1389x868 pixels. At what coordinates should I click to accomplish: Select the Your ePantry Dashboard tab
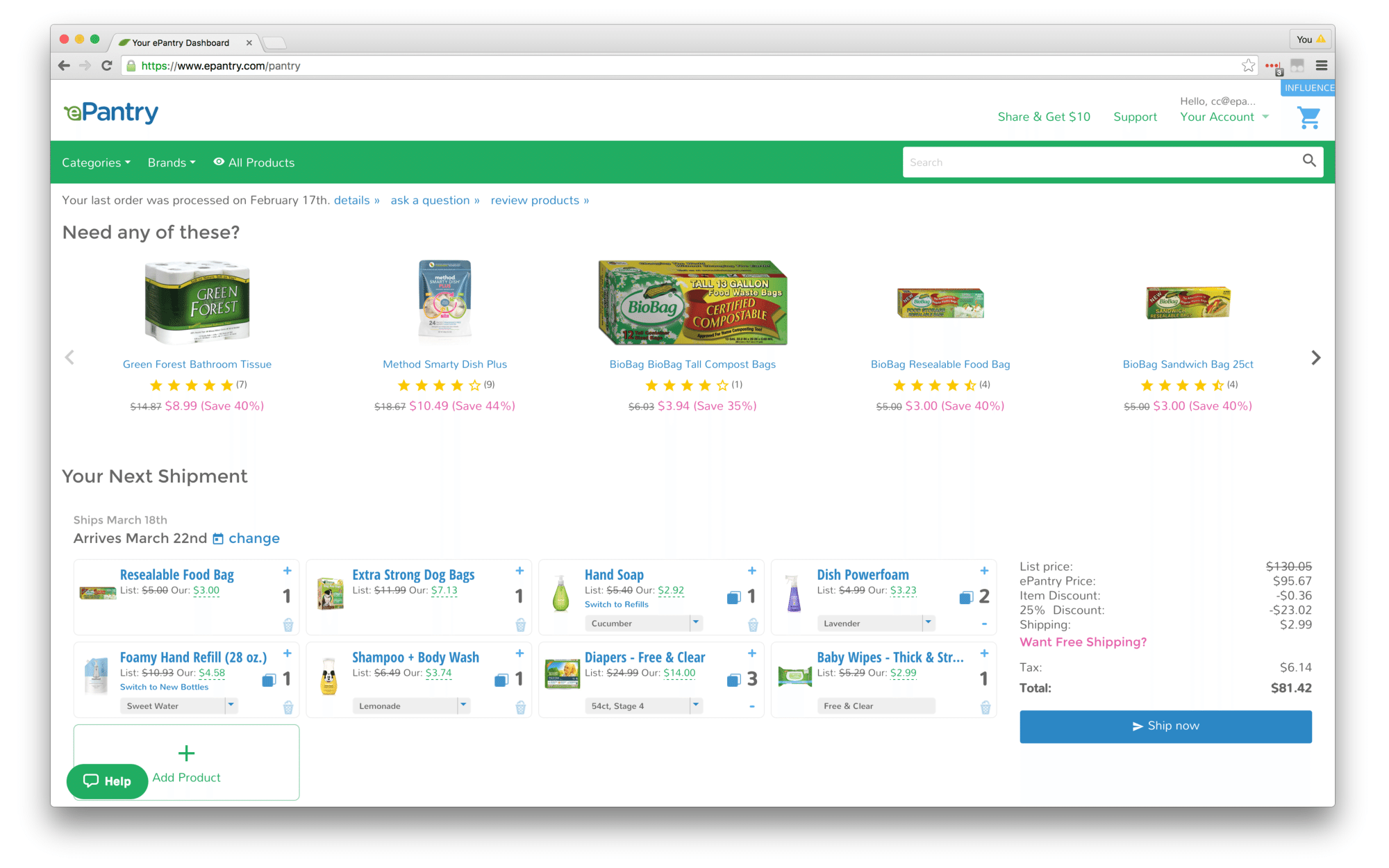(183, 43)
